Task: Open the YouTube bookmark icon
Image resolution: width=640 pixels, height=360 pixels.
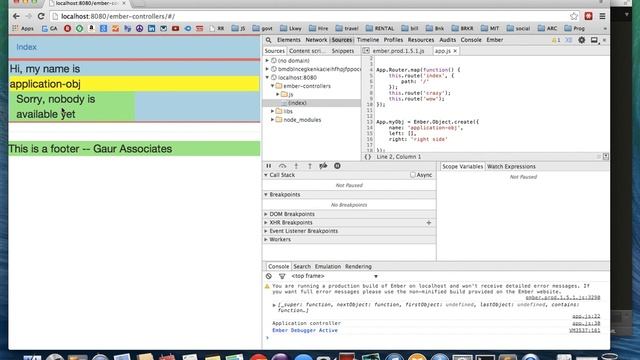Action: tap(176, 29)
